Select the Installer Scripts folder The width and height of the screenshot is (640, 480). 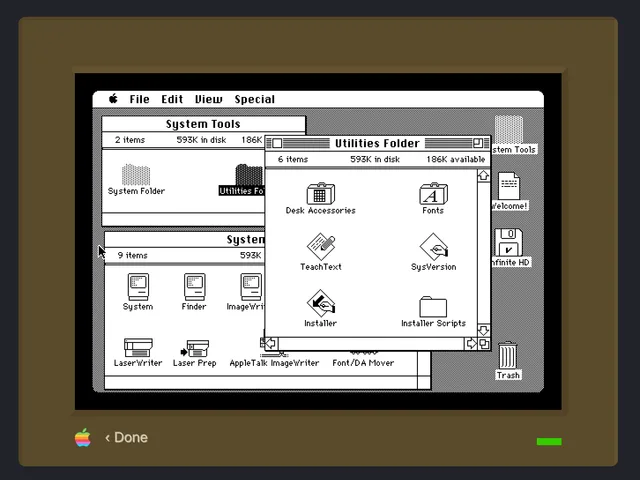(x=433, y=307)
